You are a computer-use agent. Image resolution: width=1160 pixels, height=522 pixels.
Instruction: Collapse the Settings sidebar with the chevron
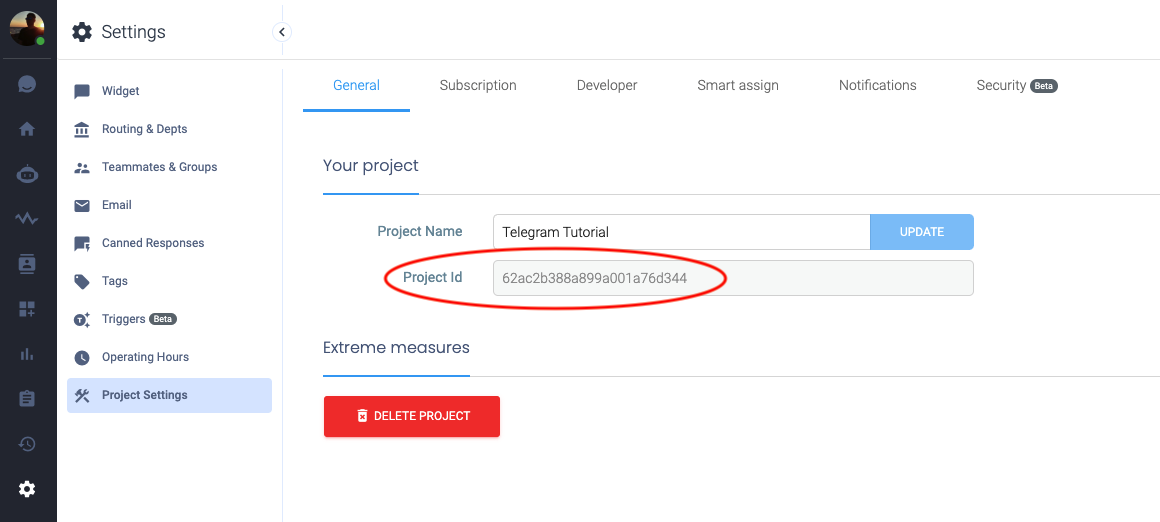coord(282,32)
